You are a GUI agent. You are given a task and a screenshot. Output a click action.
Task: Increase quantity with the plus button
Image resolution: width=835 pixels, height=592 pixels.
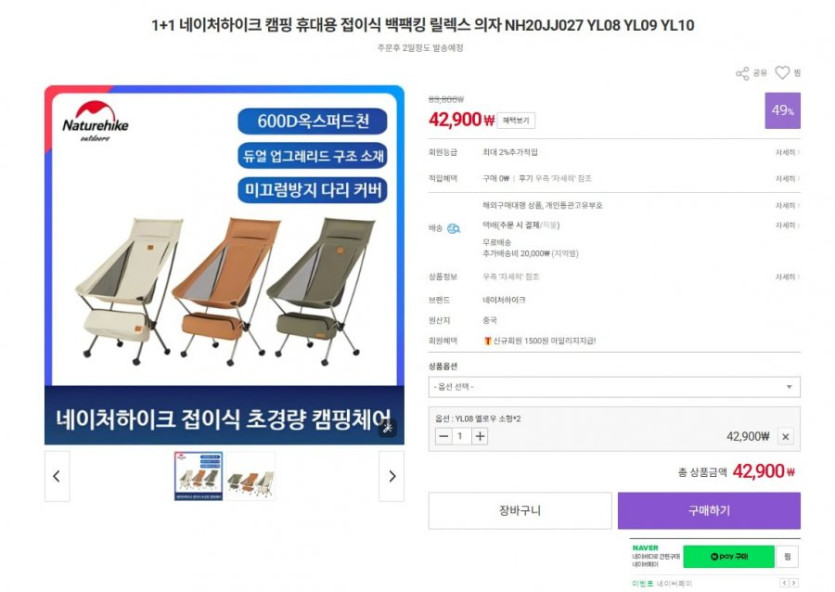coord(480,437)
